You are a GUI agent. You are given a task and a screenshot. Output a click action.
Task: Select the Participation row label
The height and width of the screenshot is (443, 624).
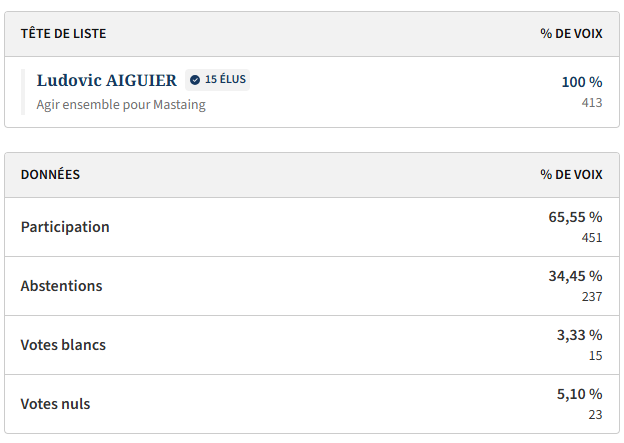[x=65, y=227]
